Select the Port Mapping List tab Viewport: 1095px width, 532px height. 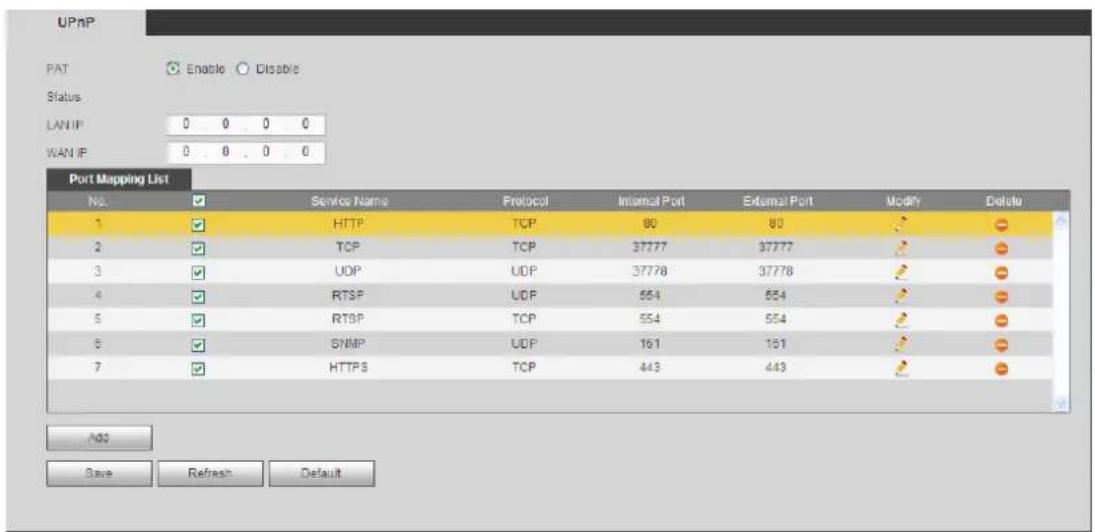[x=119, y=178]
